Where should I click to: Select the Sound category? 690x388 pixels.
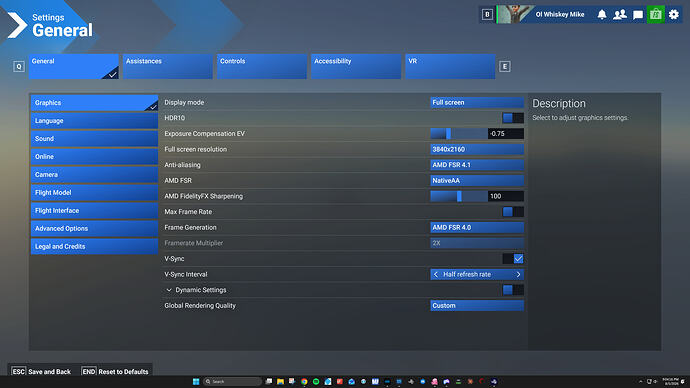coord(94,139)
